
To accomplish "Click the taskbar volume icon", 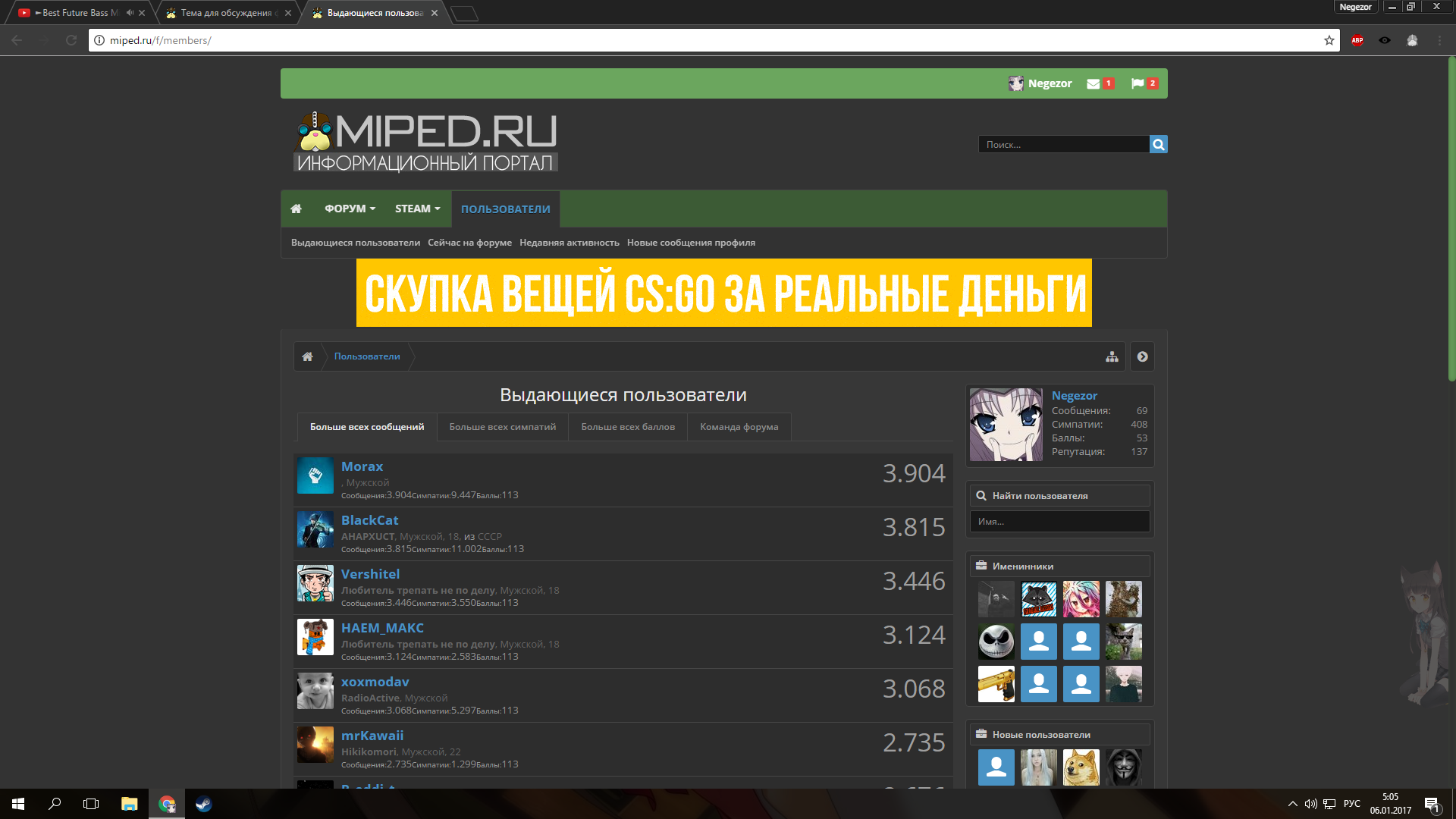I will pyautogui.click(x=1310, y=804).
